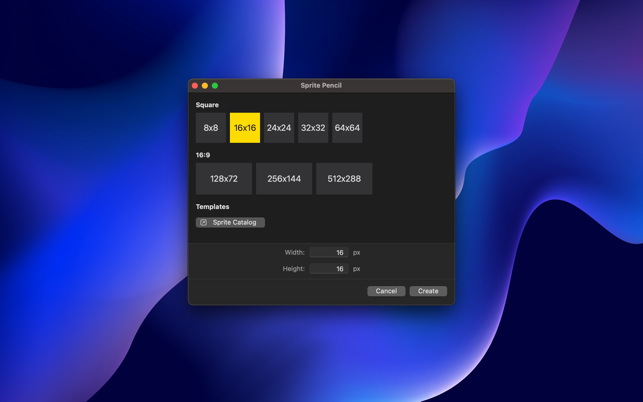The width and height of the screenshot is (643, 402).
Task: Click the Sprite Pencil window title
Action: click(x=321, y=85)
